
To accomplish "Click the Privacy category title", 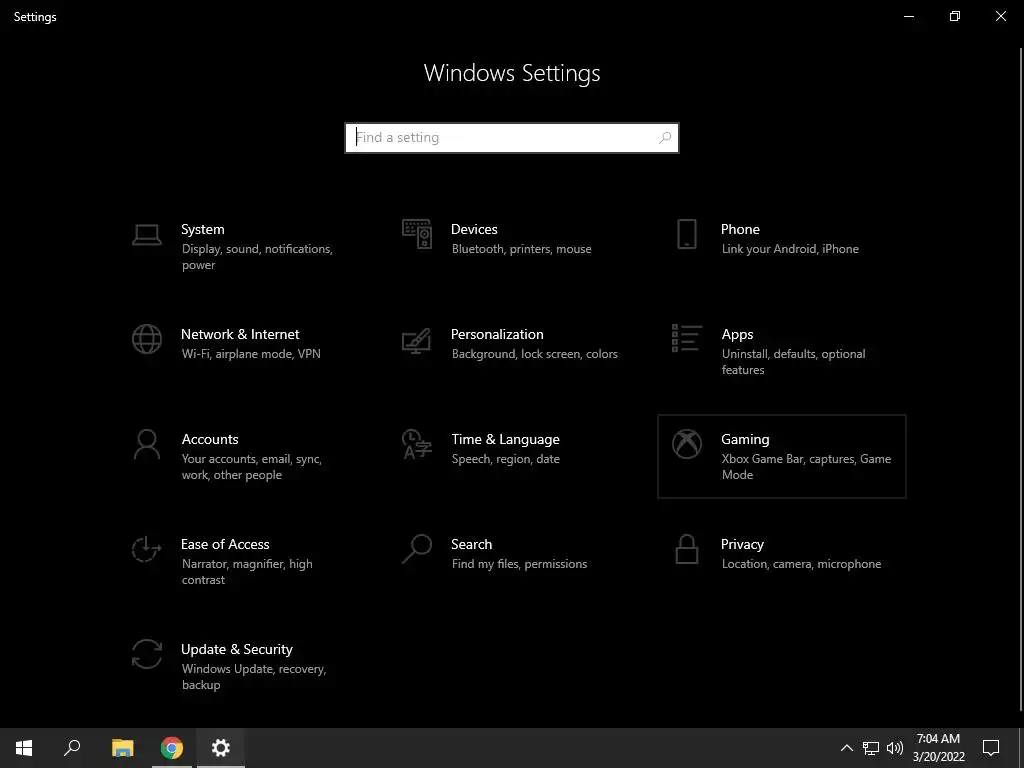I will [742, 545].
